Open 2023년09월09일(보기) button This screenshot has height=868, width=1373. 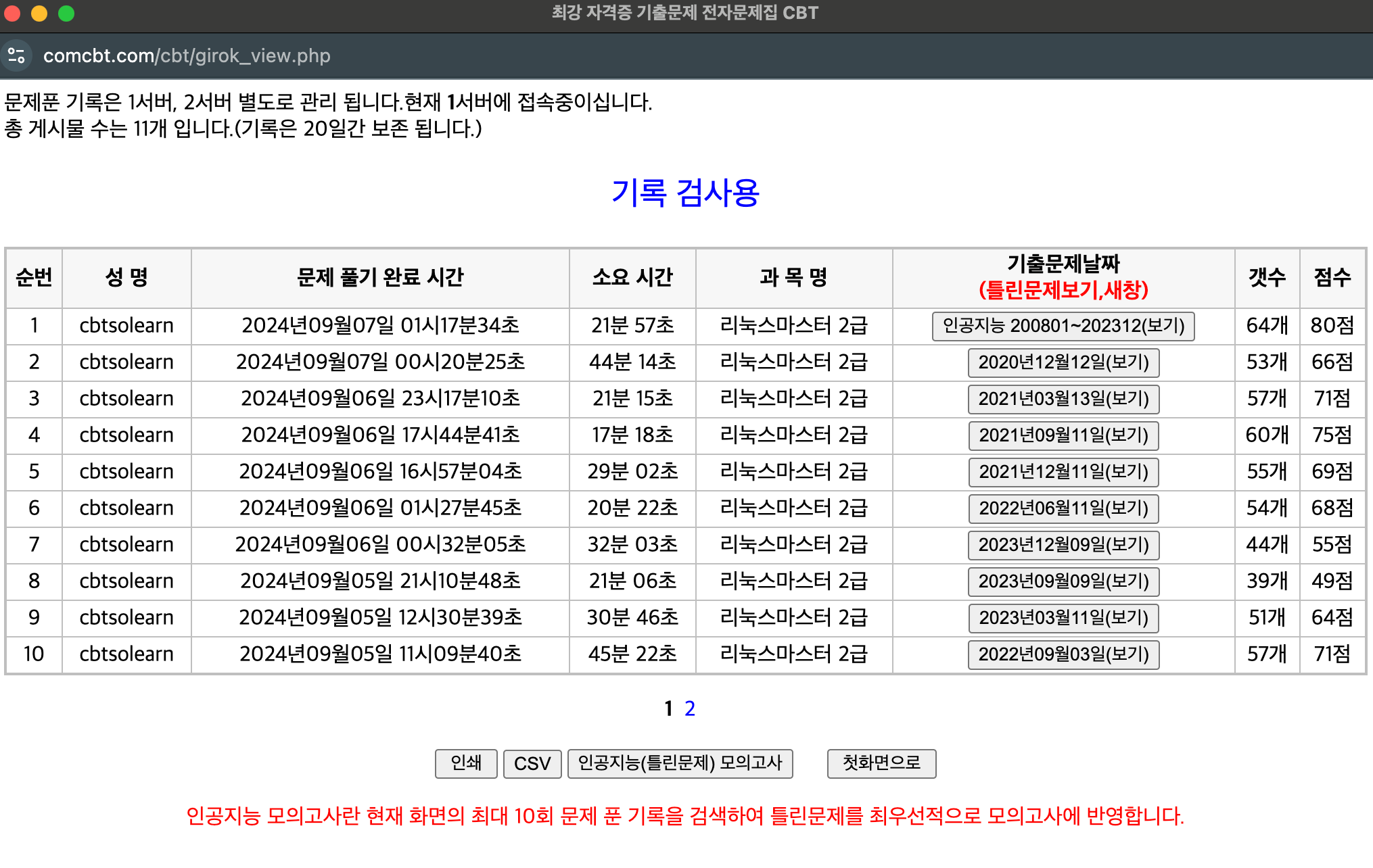(1063, 581)
